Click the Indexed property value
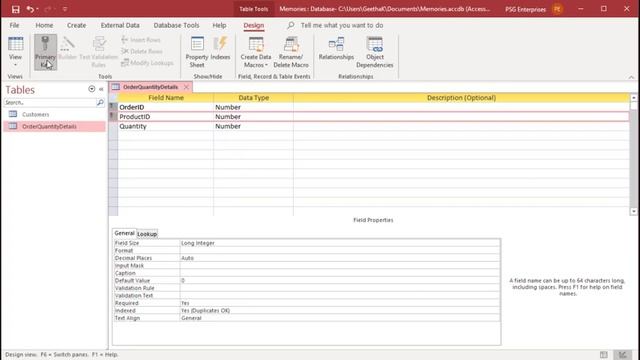 340,311
